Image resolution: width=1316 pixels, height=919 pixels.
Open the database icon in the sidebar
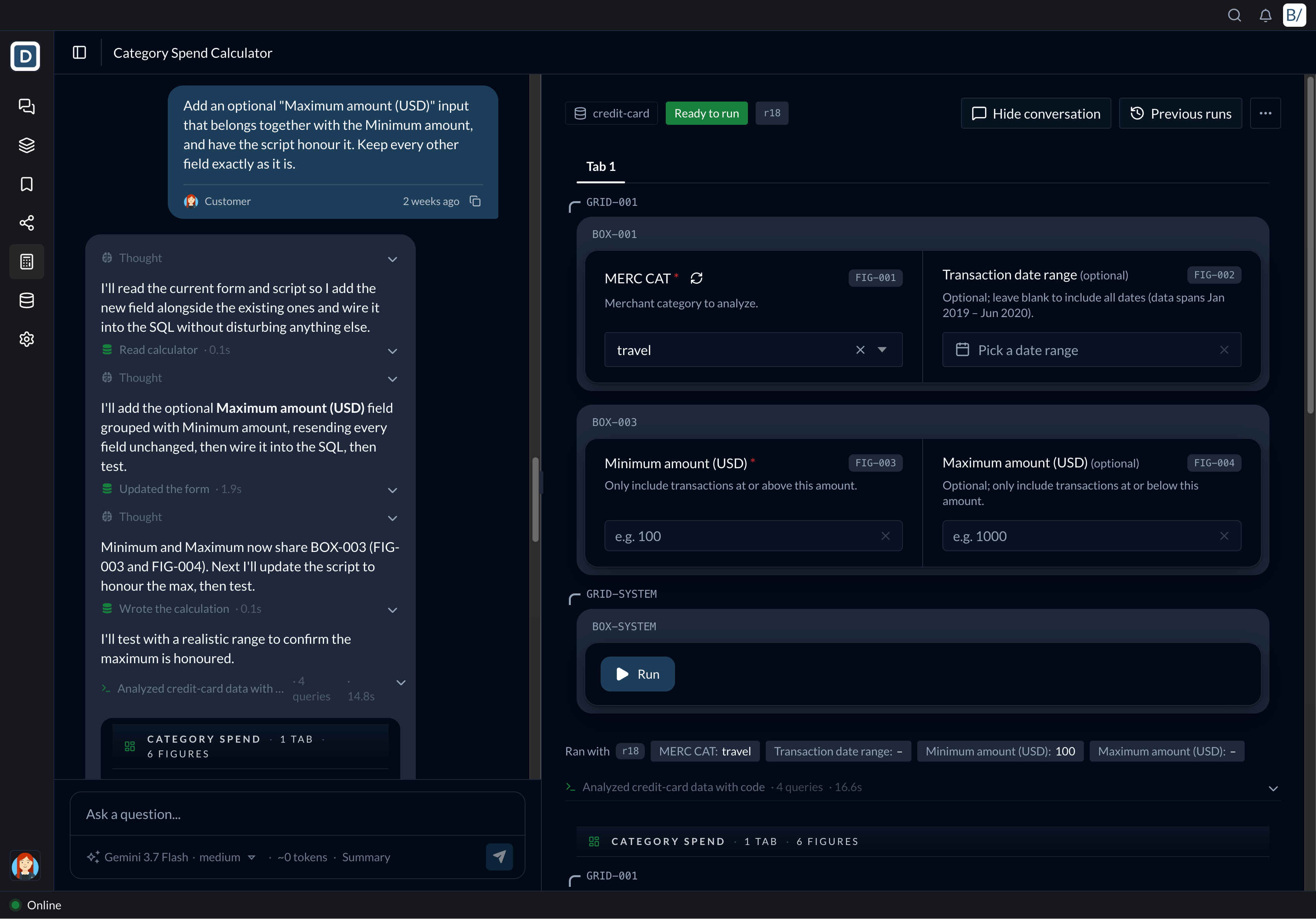pos(26,300)
